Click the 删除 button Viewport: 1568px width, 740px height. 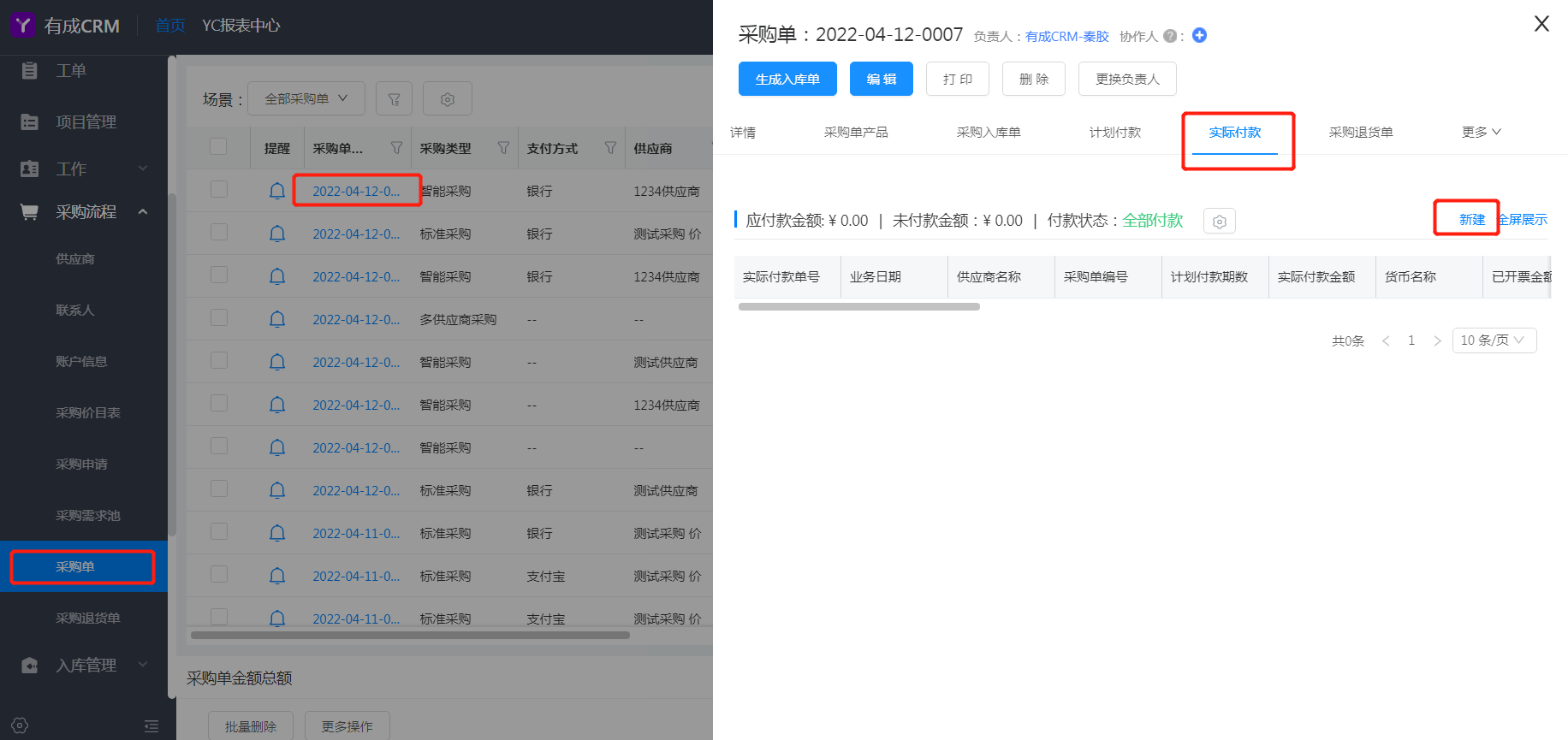point(1034,79)
